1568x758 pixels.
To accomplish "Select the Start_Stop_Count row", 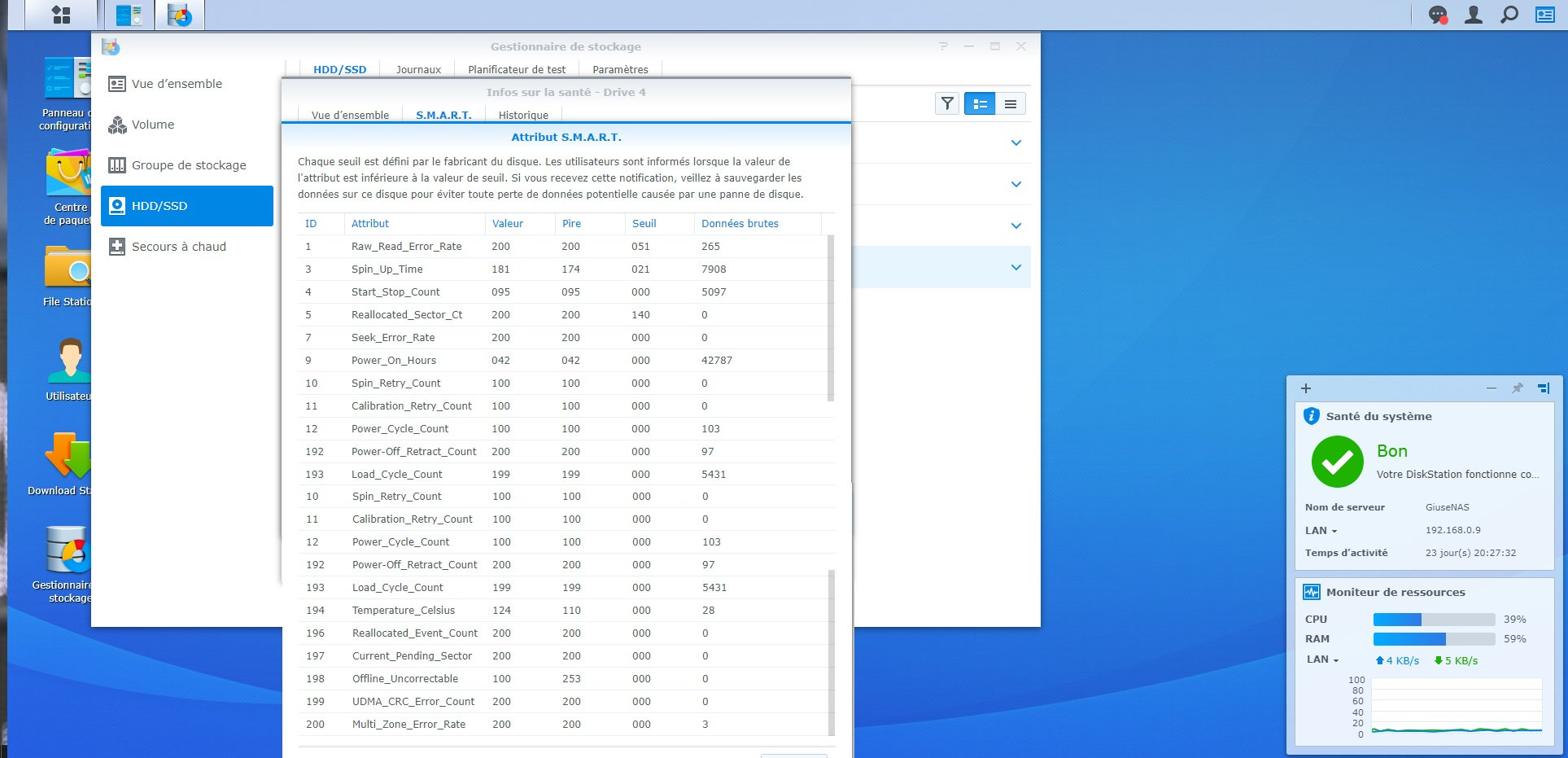I will (x=562, y=292).
